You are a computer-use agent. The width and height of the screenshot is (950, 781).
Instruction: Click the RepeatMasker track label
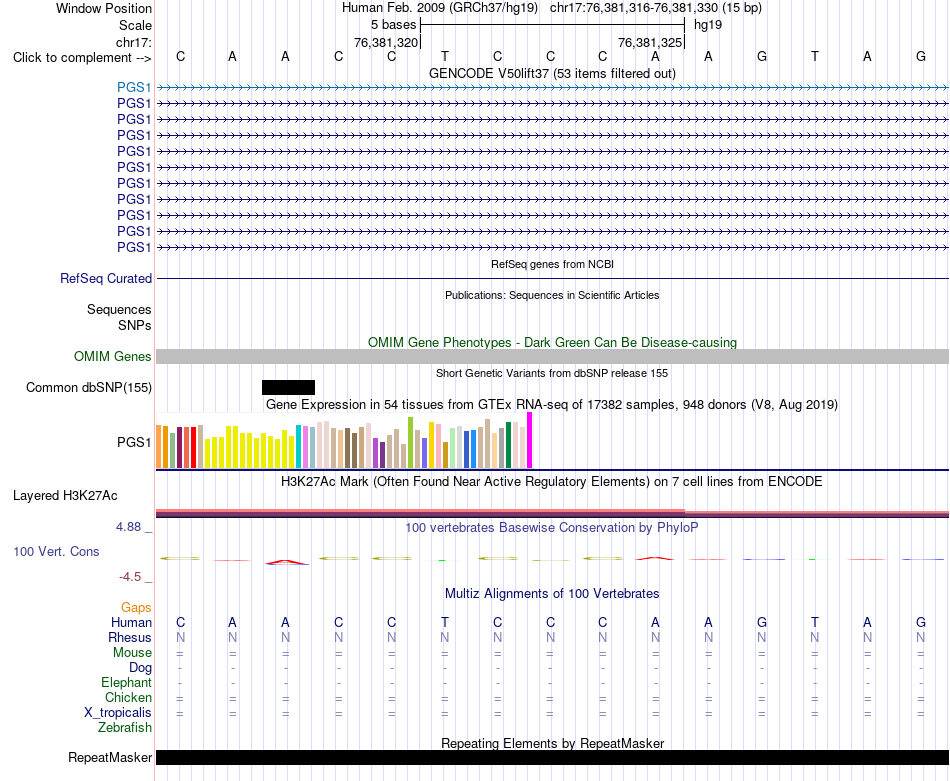click(110, 757)
